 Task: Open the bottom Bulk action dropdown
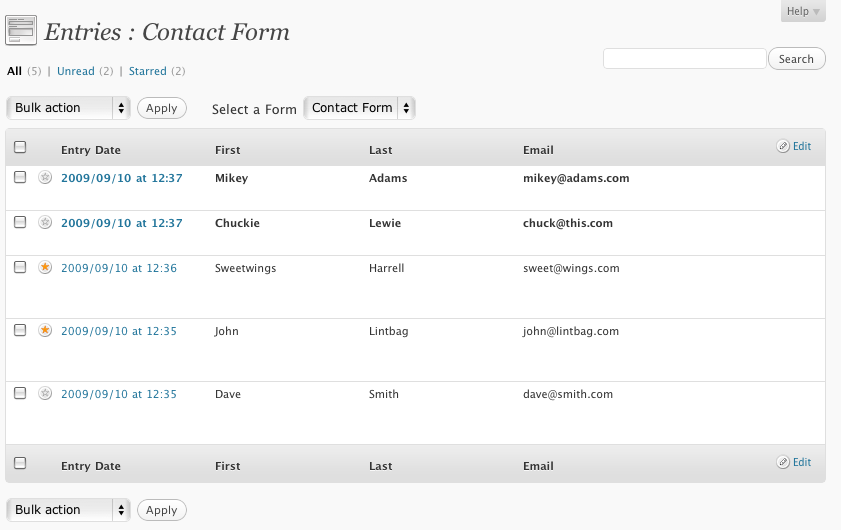click(68, 510)
